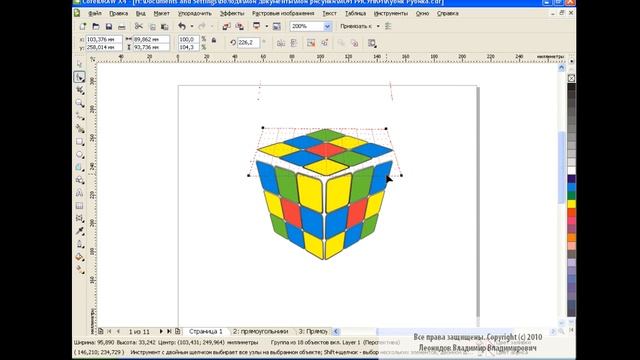Image resolution: width=640 pixels, height=360 pixels.
Task: Select the Freehand drawing tool
Action: (80, 116)
